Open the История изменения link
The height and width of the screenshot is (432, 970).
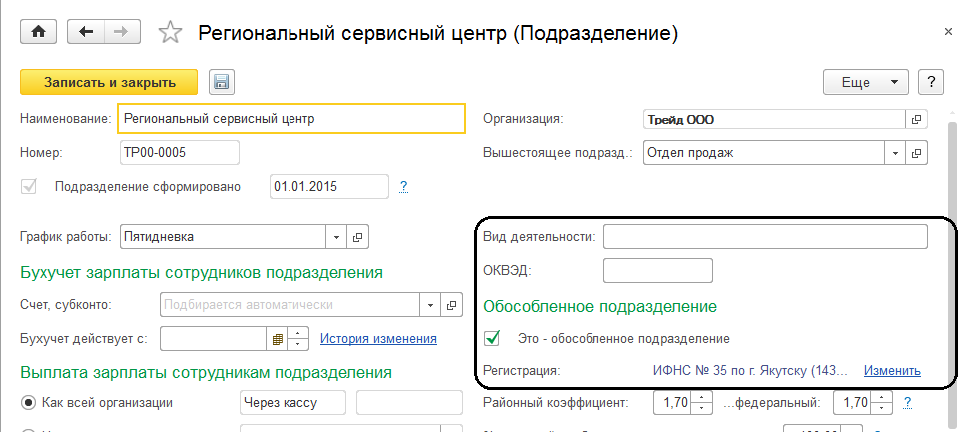click(x=378, y=339)
